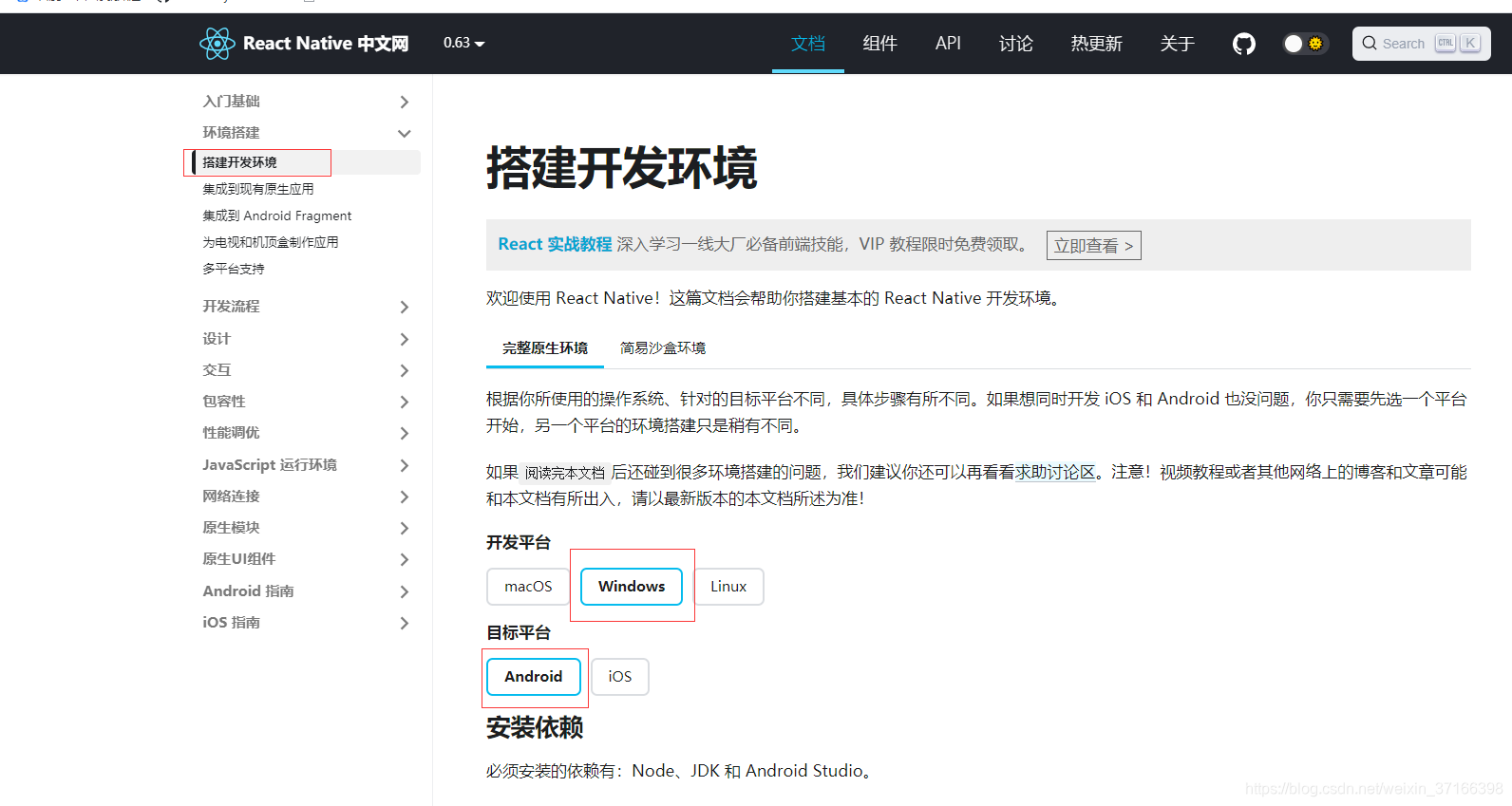
Task: Expand the 入门基础 sidebar section
Action: point(306,102)
